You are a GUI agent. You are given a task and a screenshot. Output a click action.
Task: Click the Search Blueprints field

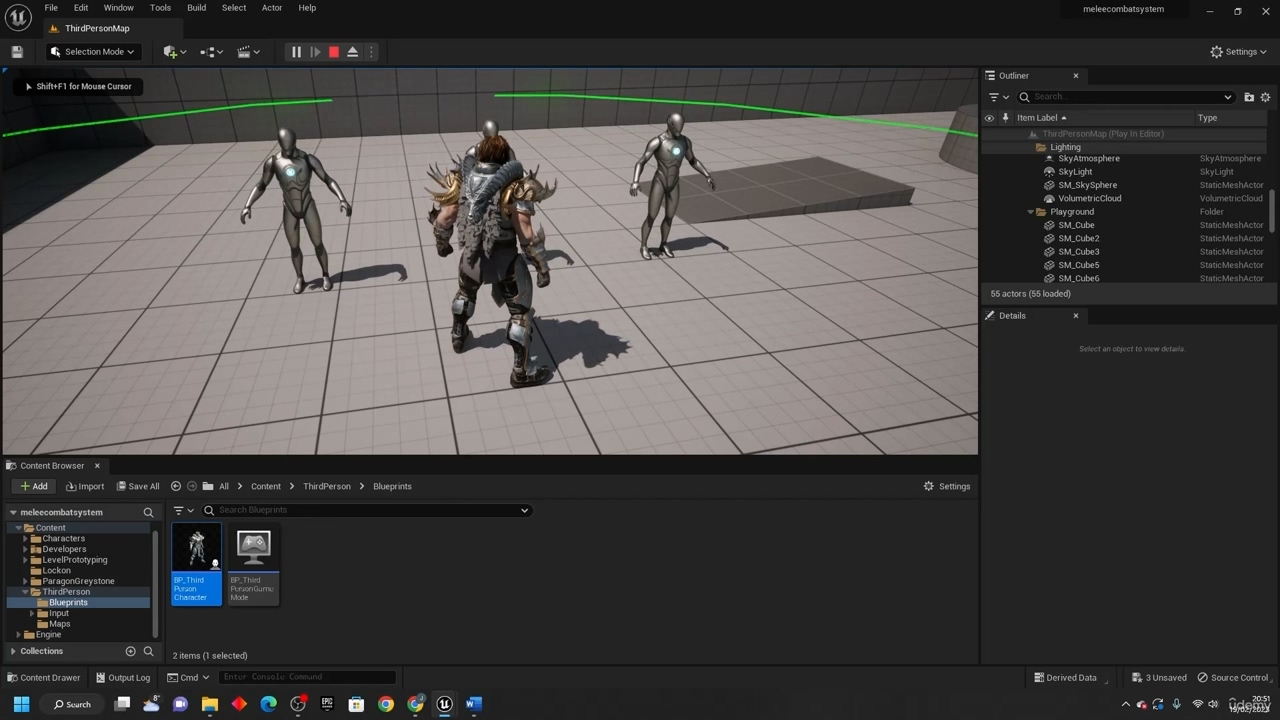coord(365,510)
